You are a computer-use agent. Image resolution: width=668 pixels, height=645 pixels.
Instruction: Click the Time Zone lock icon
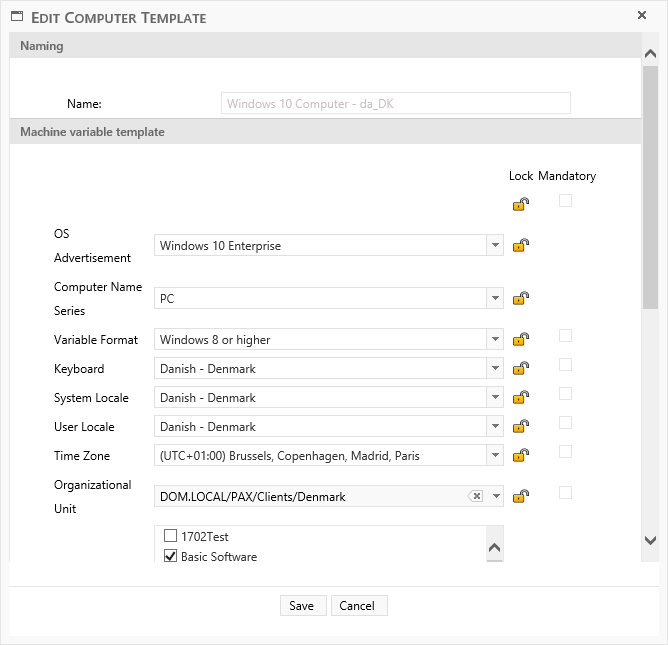(x=521, y=455)
